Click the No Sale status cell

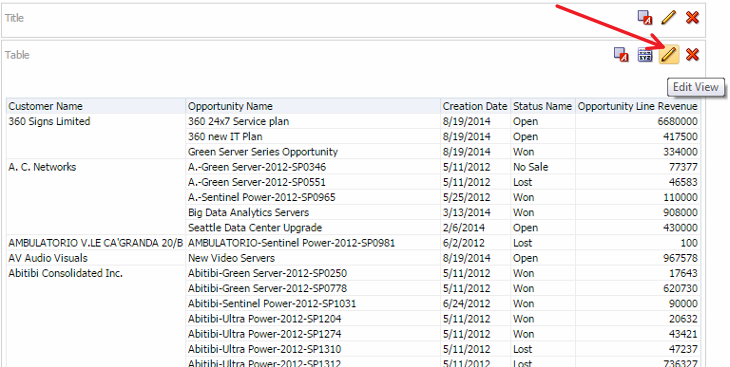click(x=531, y=167)
